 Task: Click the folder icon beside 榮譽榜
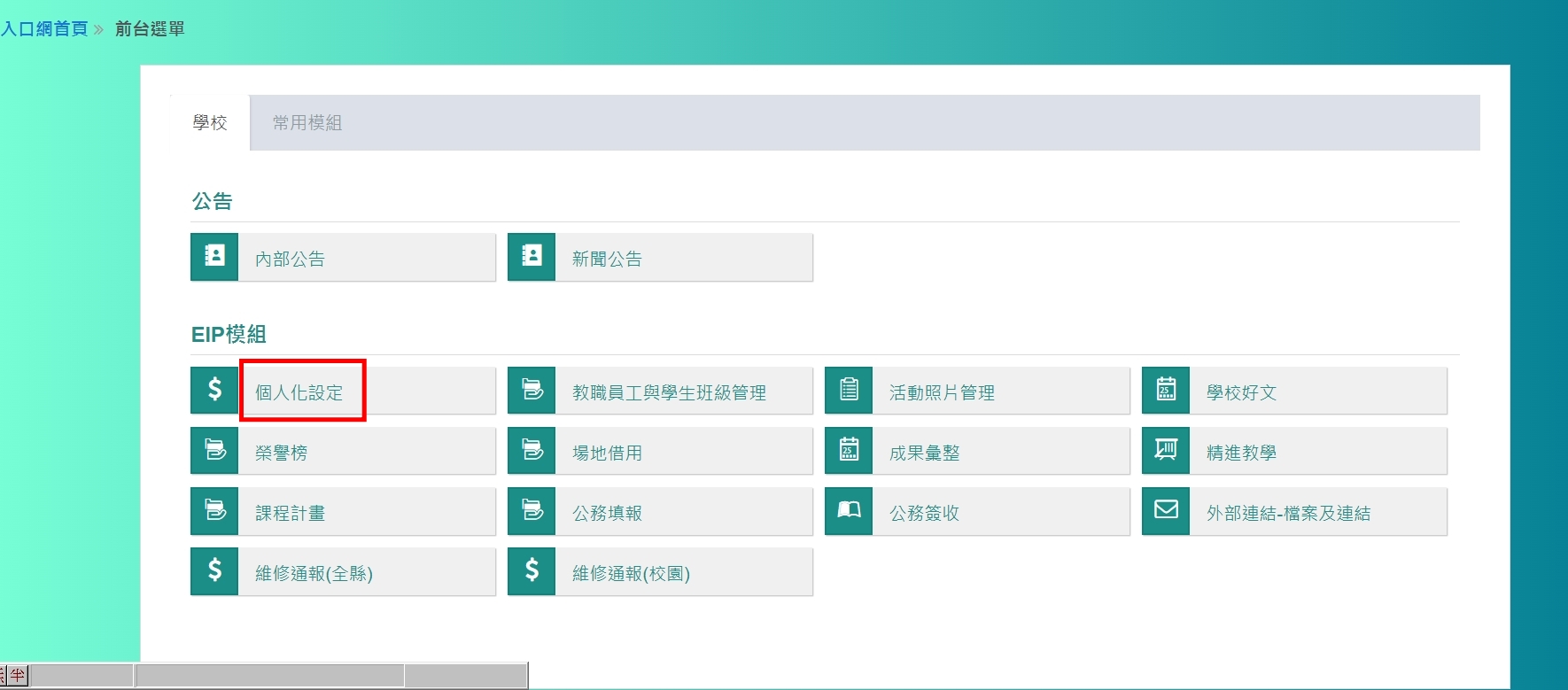click(214, 451)
